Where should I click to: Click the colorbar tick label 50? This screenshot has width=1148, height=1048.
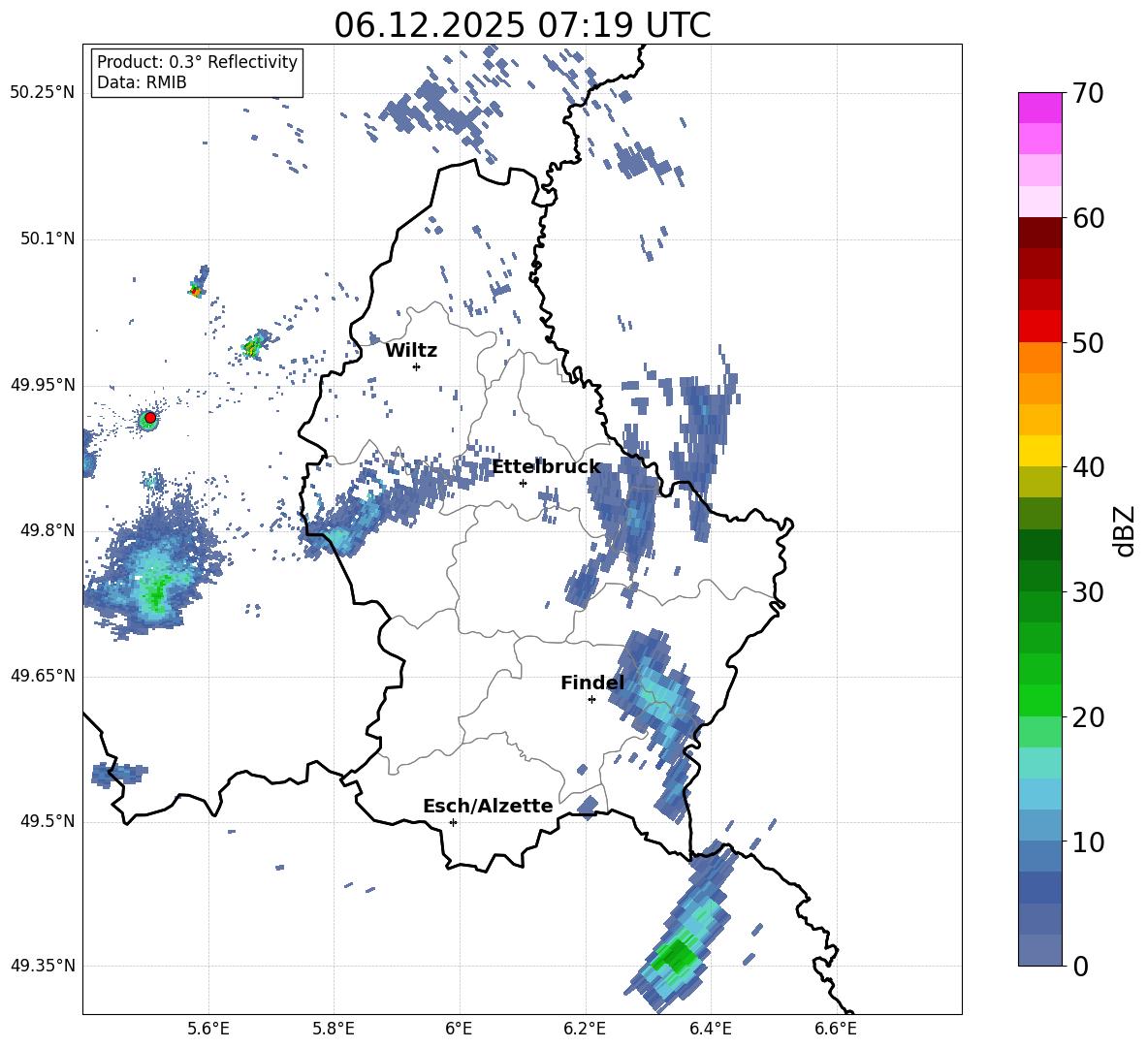pos(1088,342)
